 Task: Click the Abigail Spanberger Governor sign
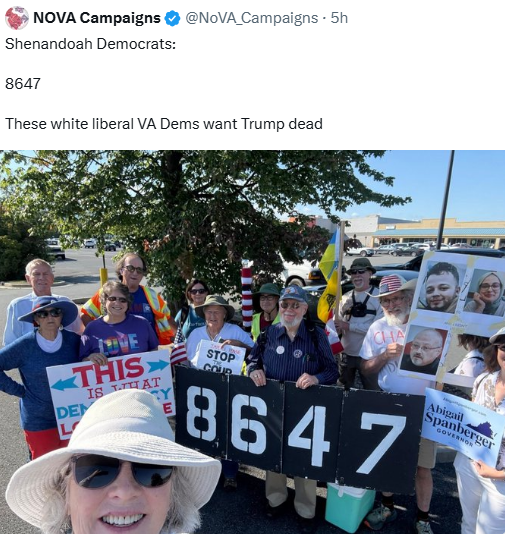point(462,426)
